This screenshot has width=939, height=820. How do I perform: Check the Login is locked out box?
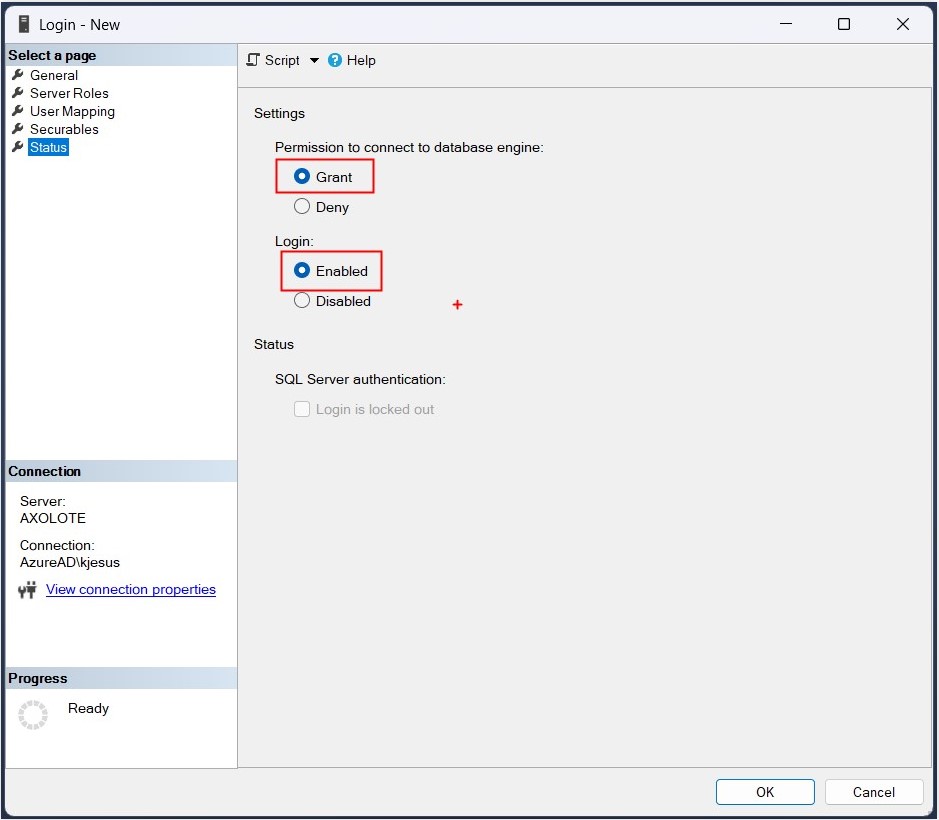click(x=302, y=409)
